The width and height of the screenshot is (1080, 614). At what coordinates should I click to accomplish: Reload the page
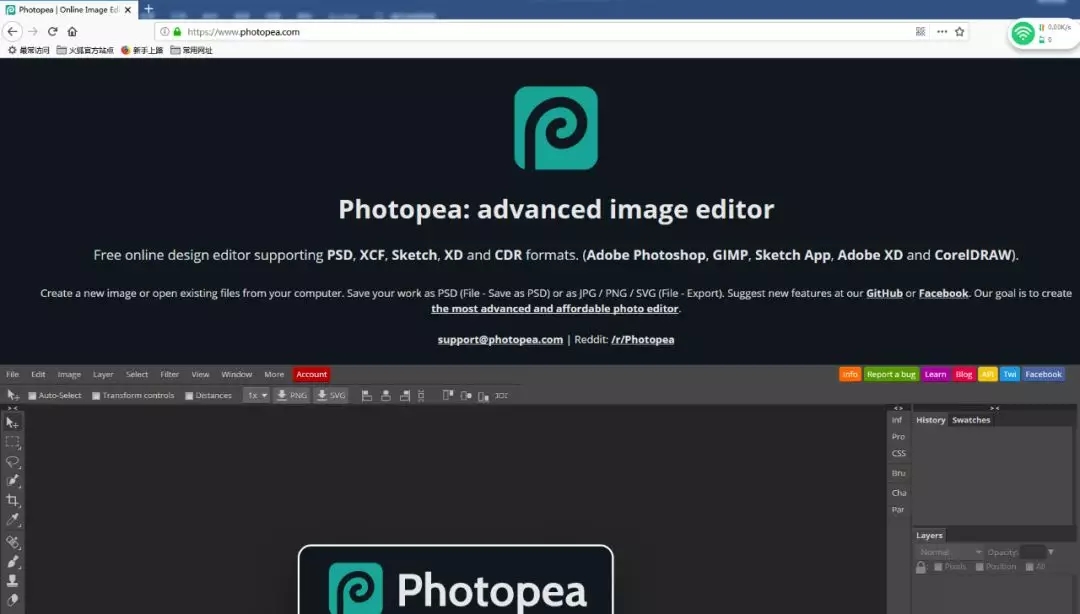coord(52,32)
